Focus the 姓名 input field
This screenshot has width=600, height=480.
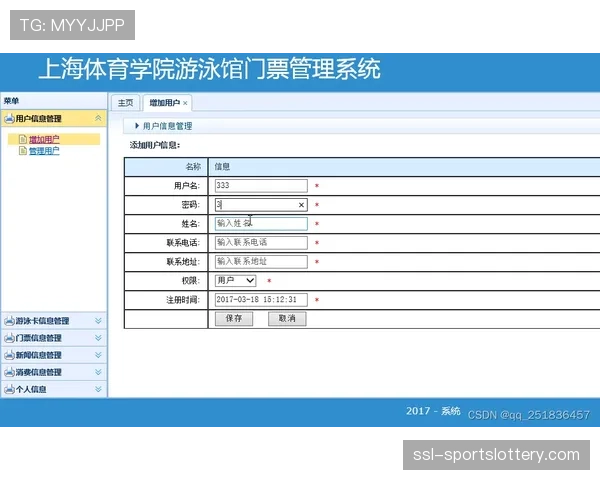coord(261,224)
